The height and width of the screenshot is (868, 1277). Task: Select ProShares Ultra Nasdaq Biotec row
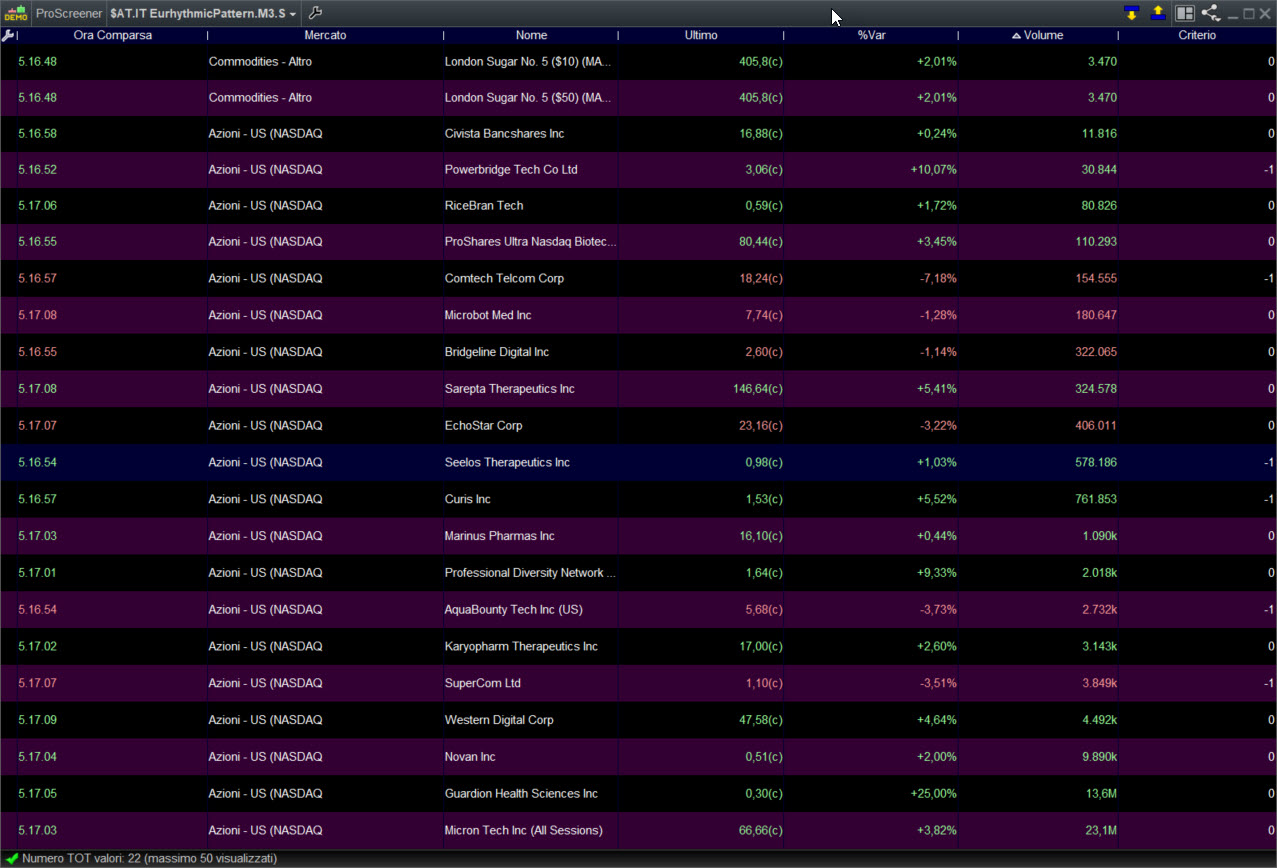click(638, 242)
